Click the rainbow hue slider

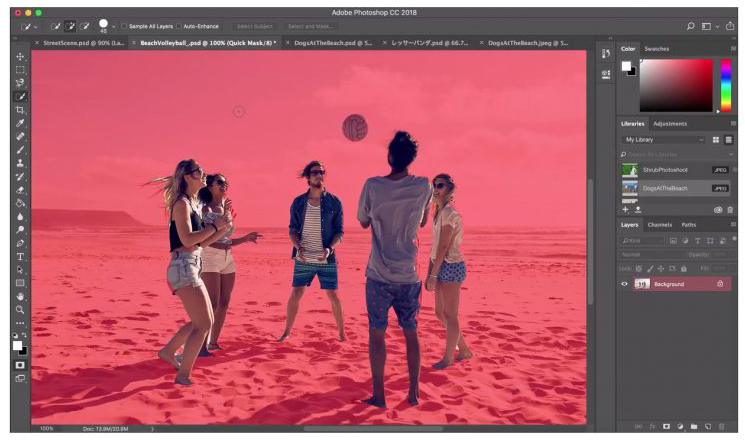[x=726, y=85]
